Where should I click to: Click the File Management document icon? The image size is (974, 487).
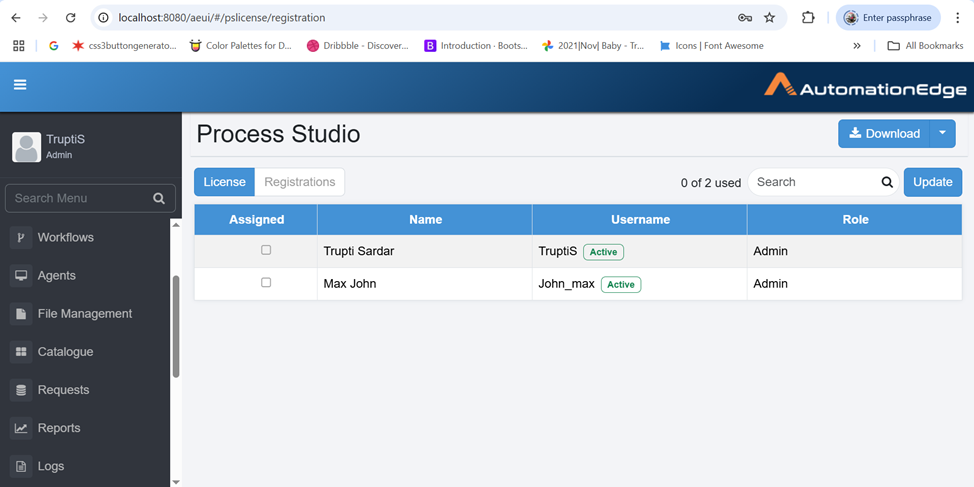(21, 314)
